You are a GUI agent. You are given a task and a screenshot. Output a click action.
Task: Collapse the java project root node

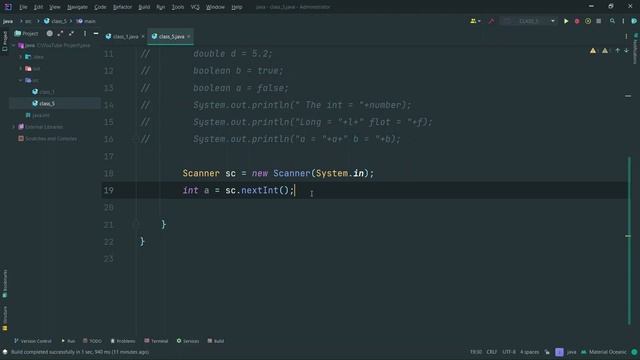coord(14,45)
